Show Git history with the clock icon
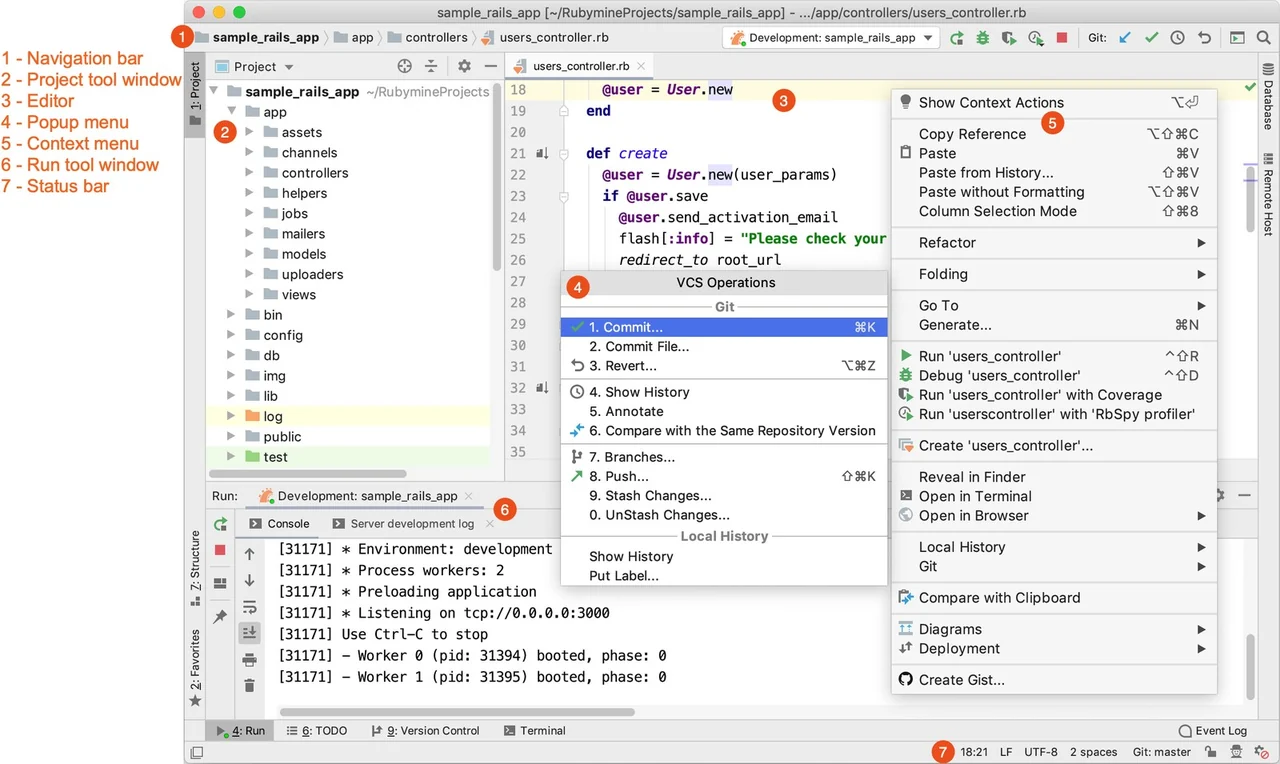 click(x=1178, y=38)
